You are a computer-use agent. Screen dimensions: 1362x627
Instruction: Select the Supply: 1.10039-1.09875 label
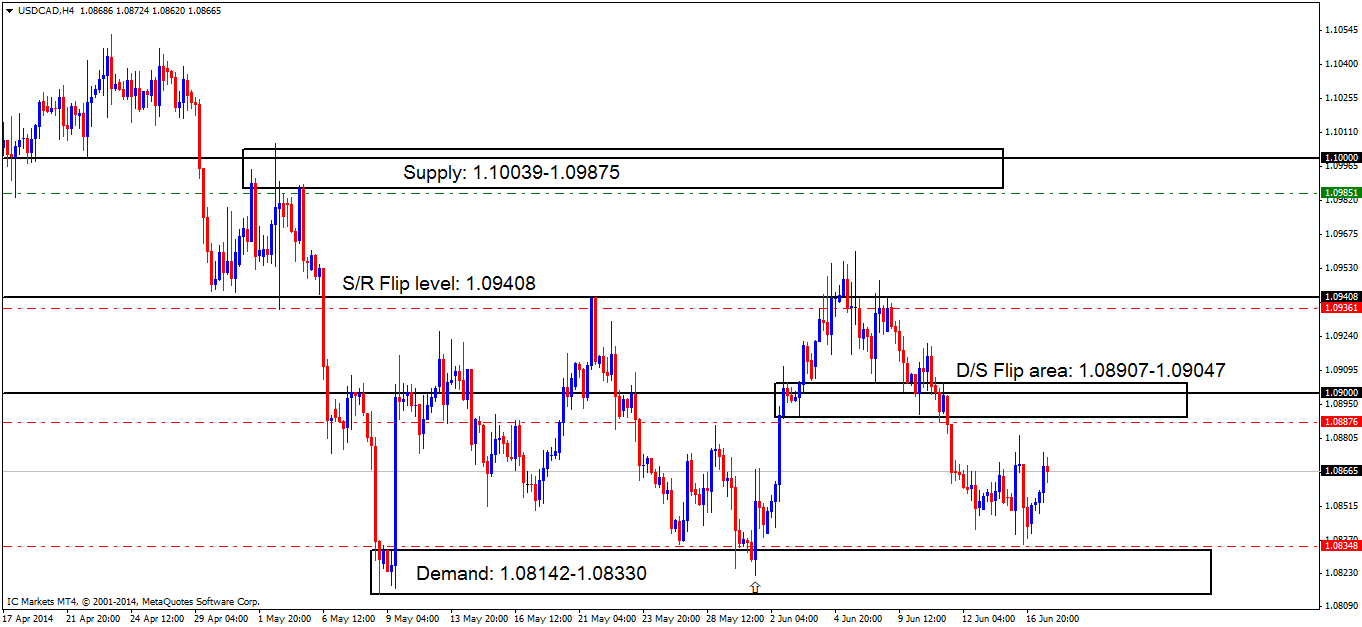[x=511, y=172]
